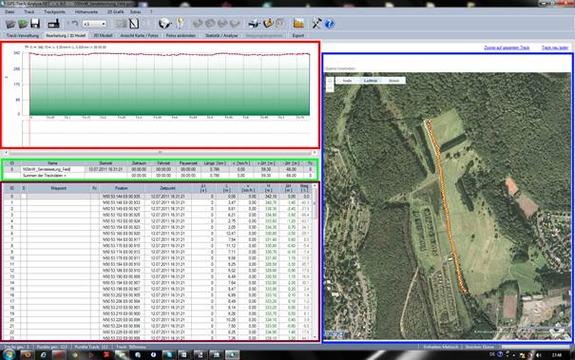
Task: Open the Trackpoints menu
Action: [x=54, y=12]
